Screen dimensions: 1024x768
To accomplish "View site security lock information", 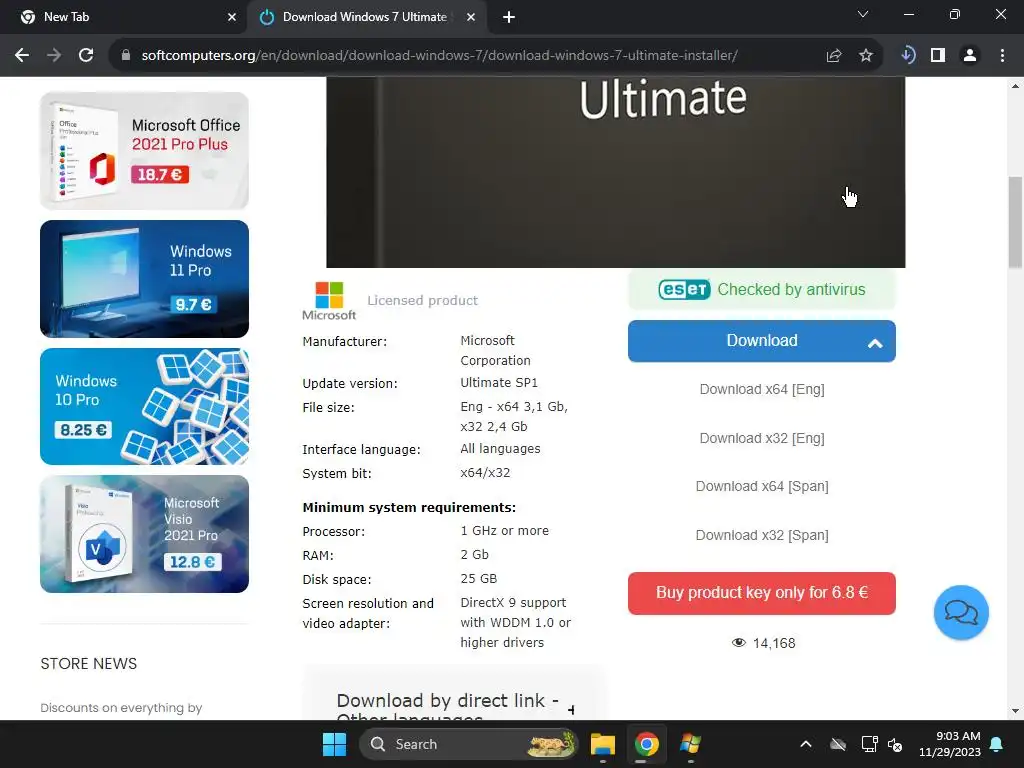I will [x=126, y=56].
